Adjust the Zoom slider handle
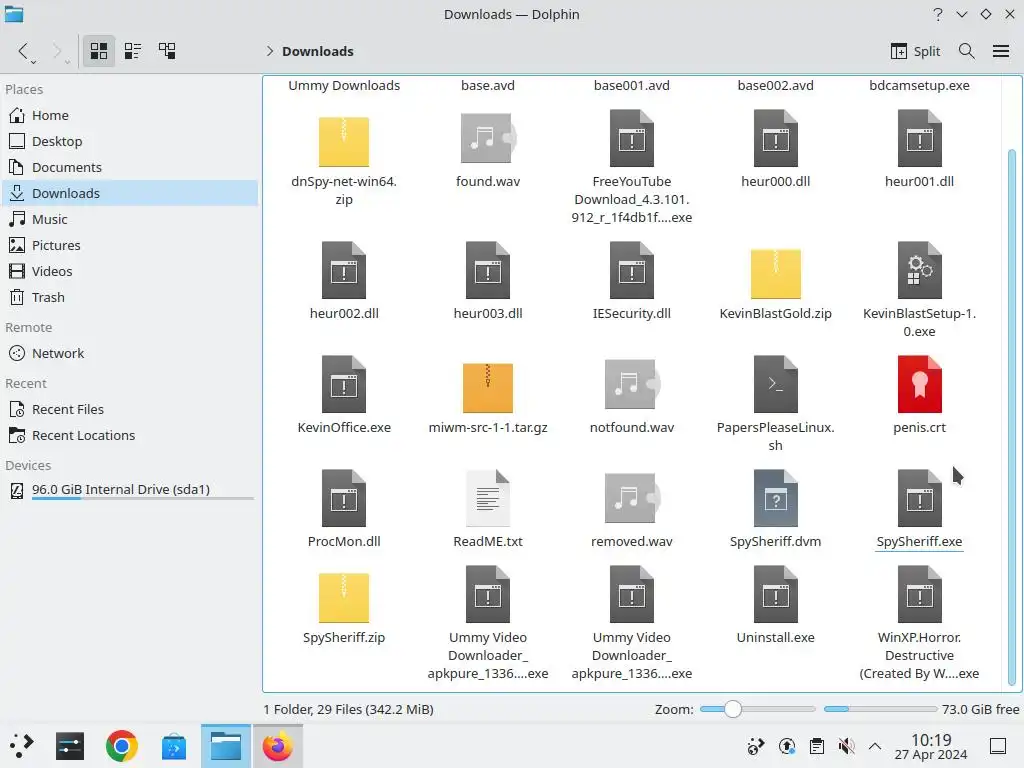Screen dimensions: 1024x768 [x=733, y=709]
